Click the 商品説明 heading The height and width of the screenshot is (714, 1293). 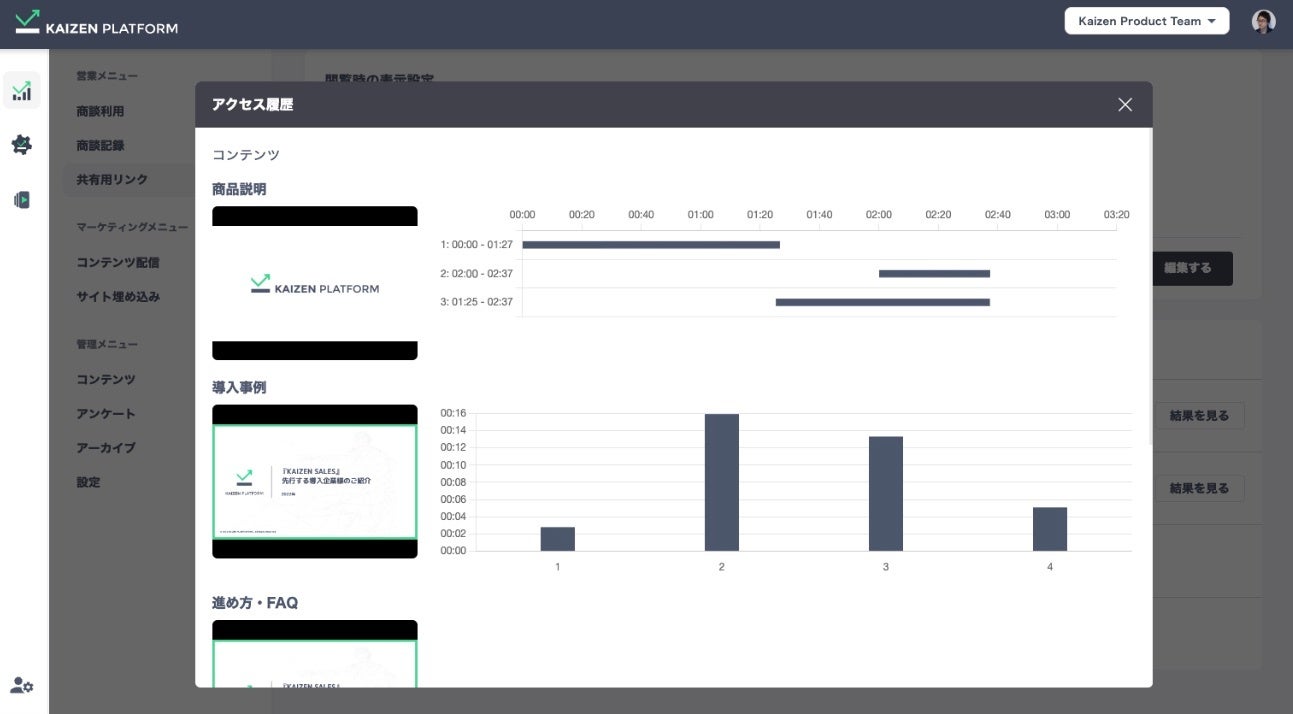point(239,189)
